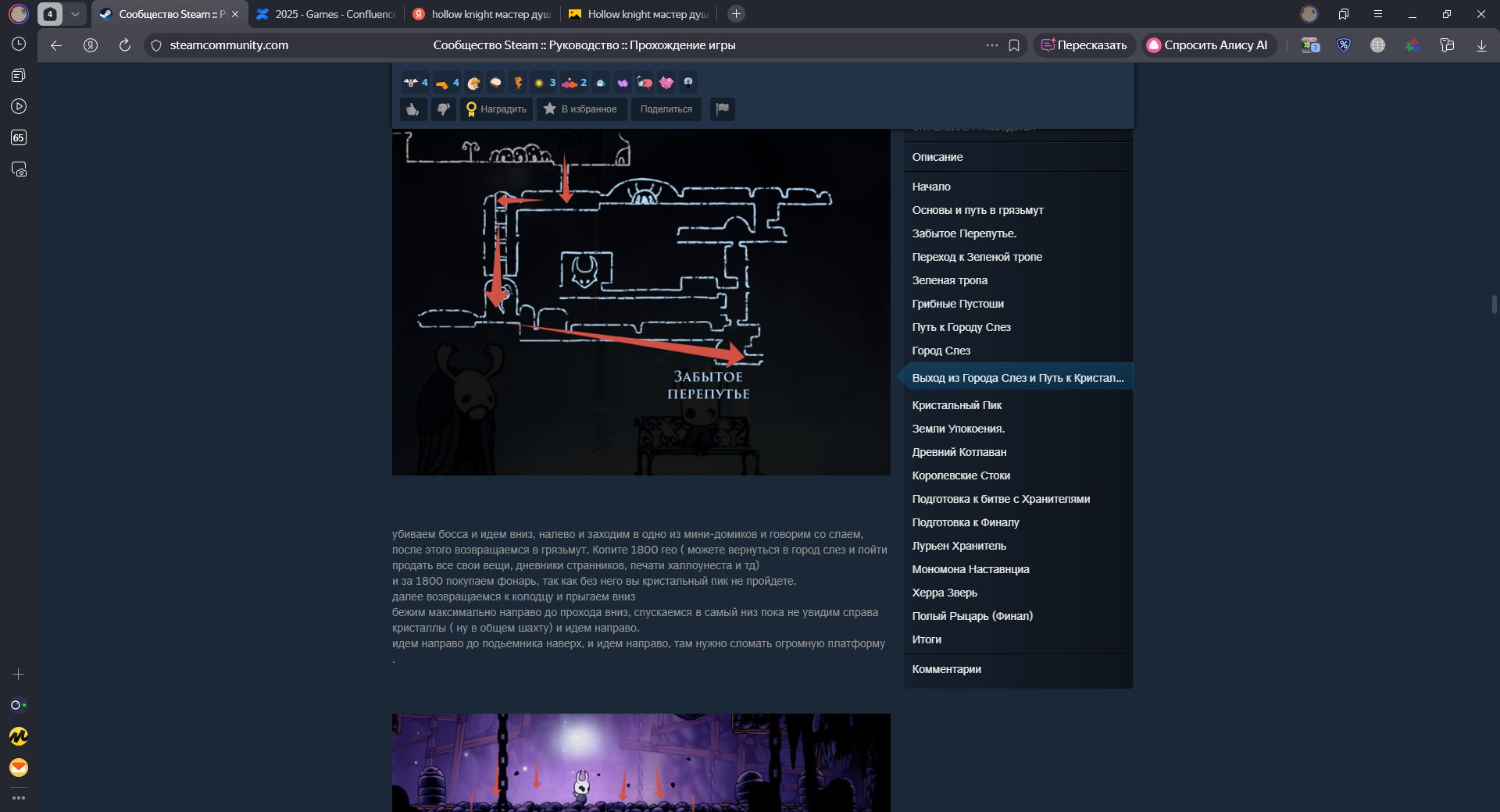Expand the tab group dropdown chevron
1500x812 pixels.
pos(75,14)
